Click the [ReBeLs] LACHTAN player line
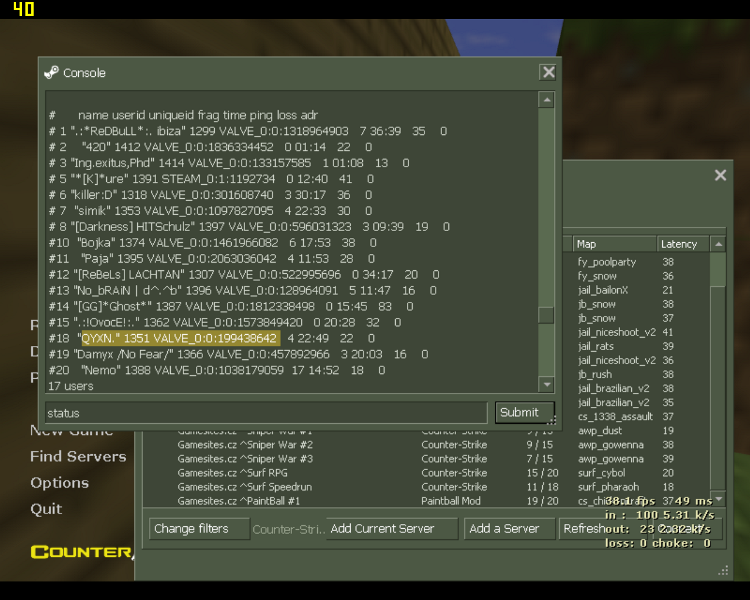This screenshot has height=600, width=750. pyautogui.click(x=243, y=275)
